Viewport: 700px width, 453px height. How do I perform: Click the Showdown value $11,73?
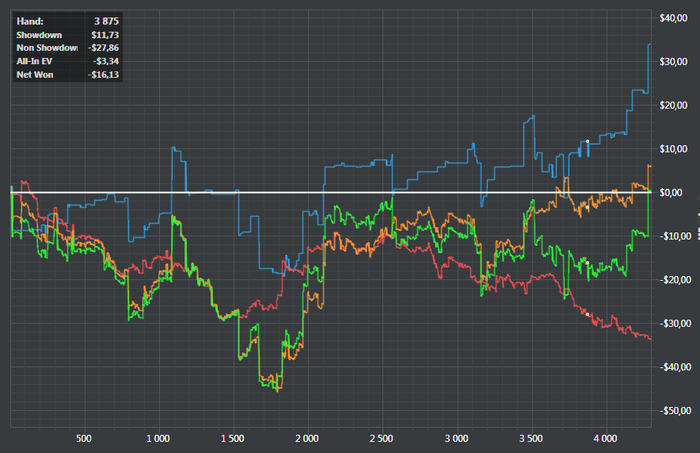tap(105, 35)
